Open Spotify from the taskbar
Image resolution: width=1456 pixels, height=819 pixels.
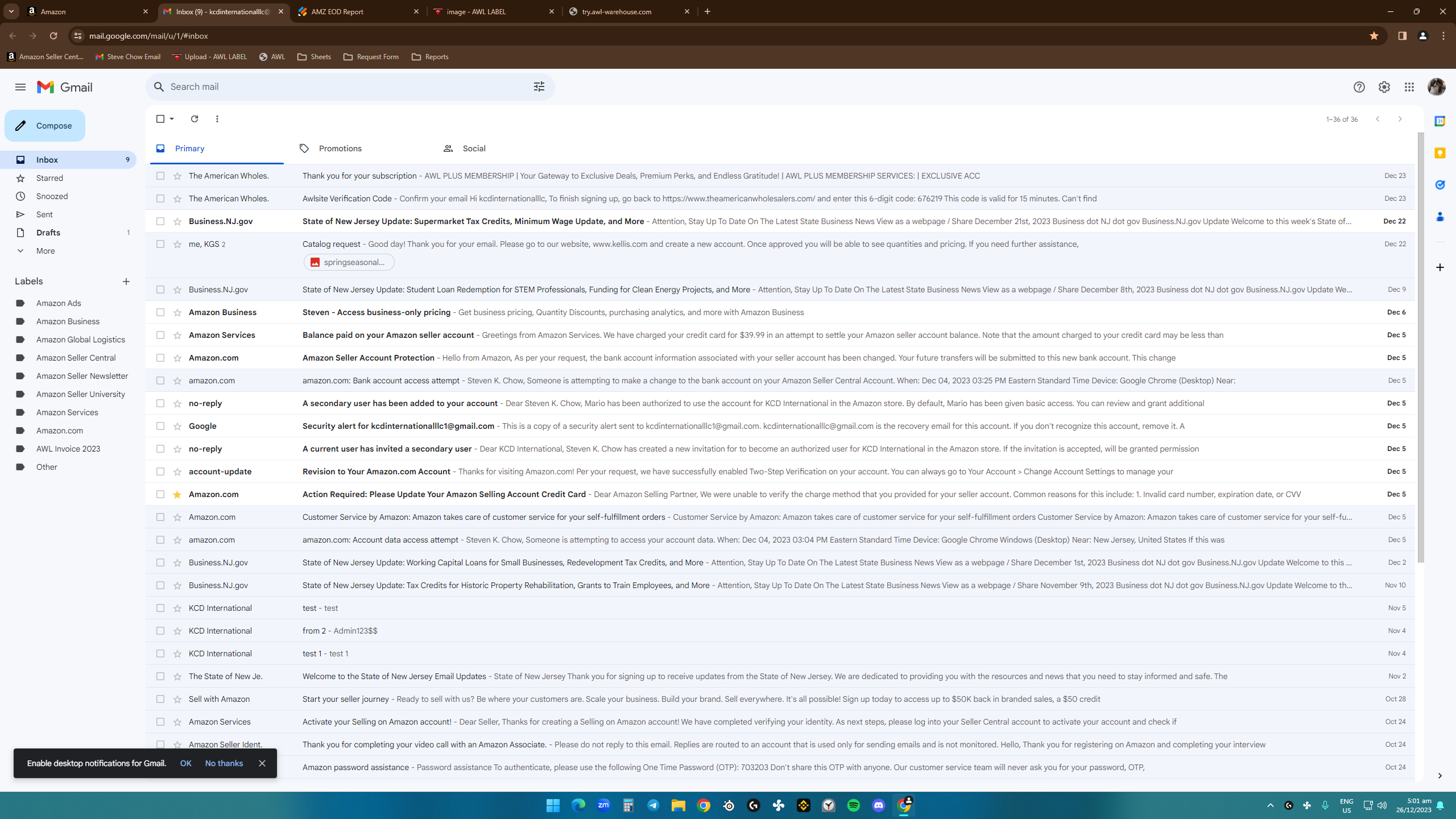[x=853, y=805]
